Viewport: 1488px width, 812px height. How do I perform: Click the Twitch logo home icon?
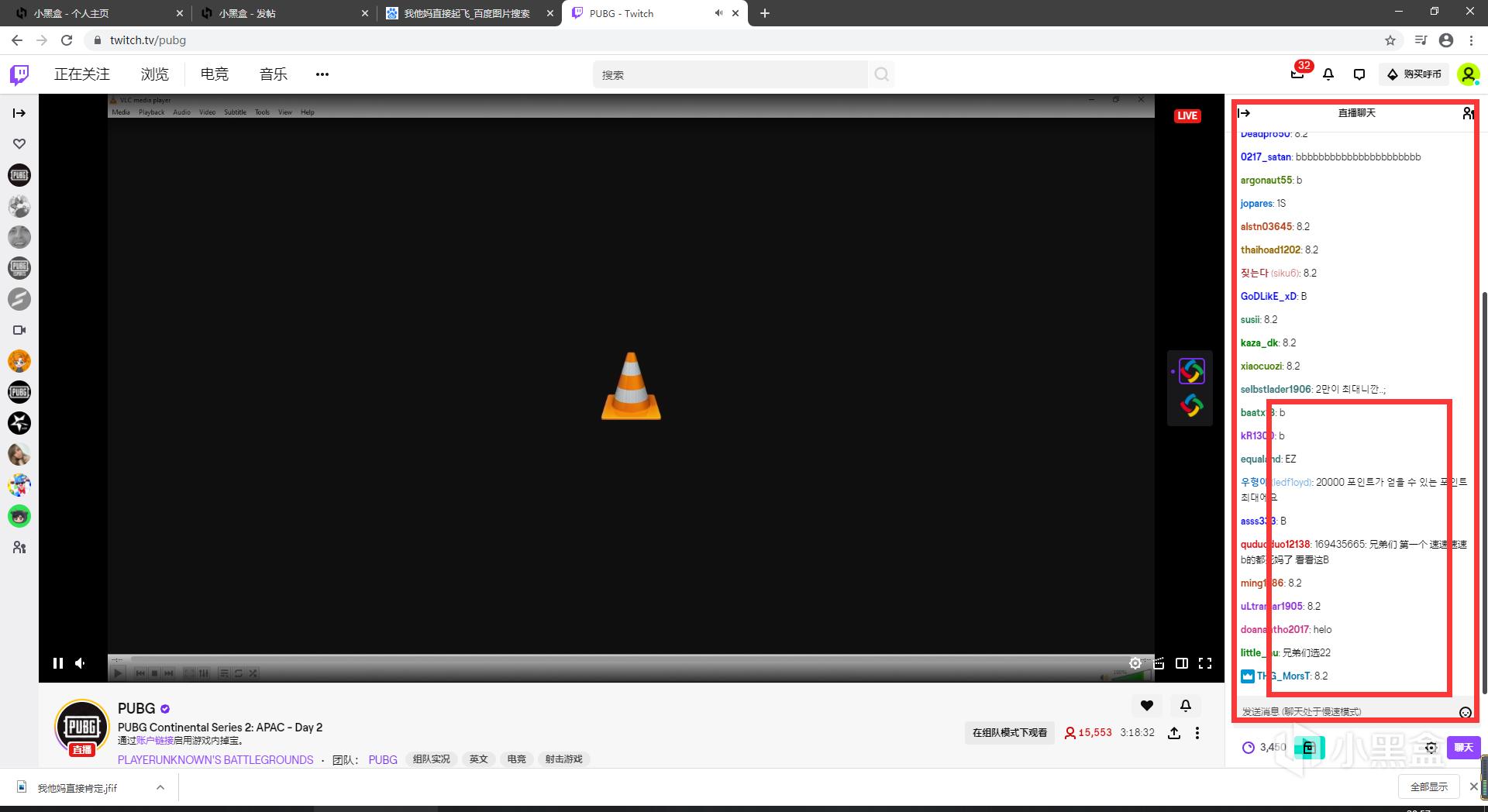pos(19,74)
